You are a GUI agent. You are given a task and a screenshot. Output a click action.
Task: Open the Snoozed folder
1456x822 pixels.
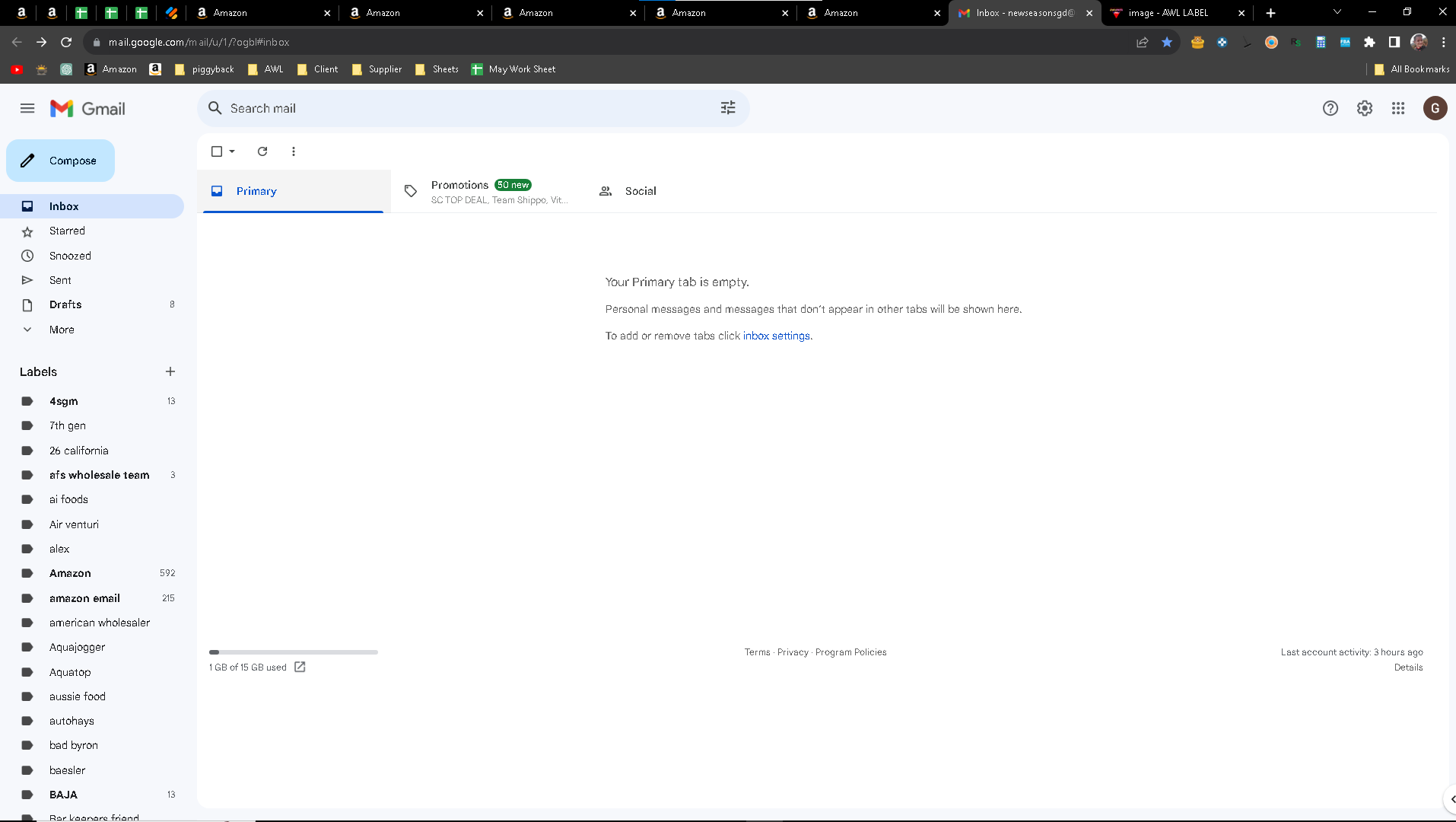[92, 256]
